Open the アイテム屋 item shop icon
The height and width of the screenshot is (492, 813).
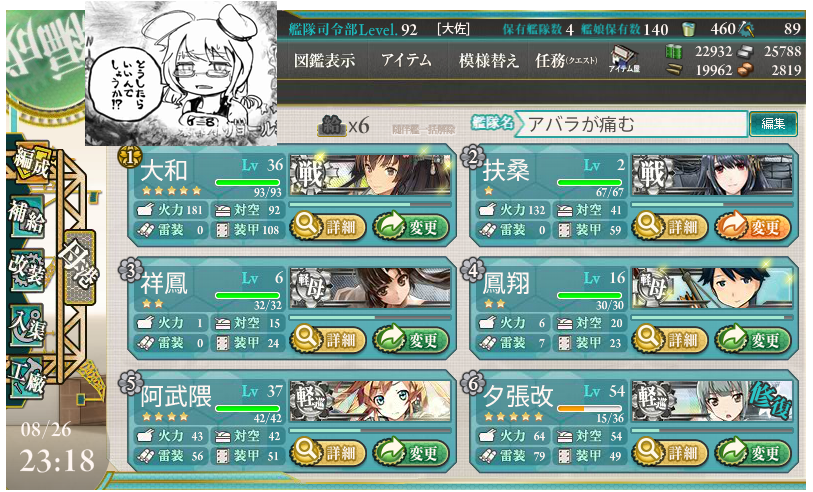[x=624, y=59]
